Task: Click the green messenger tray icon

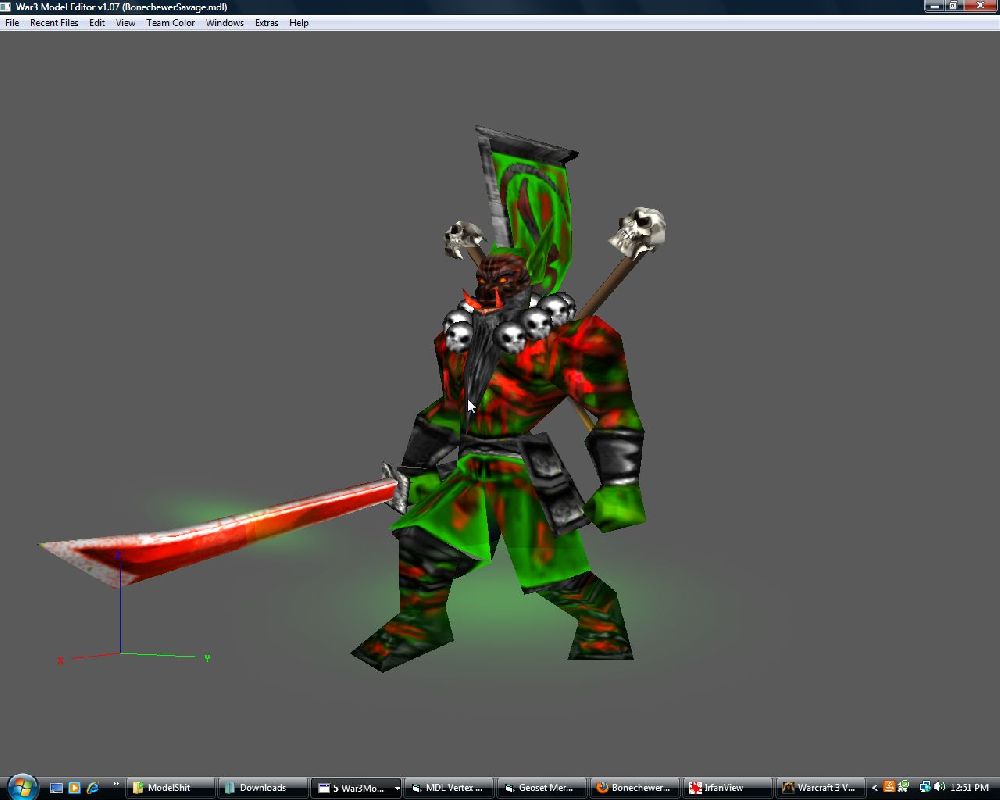Action: (903, 787)
